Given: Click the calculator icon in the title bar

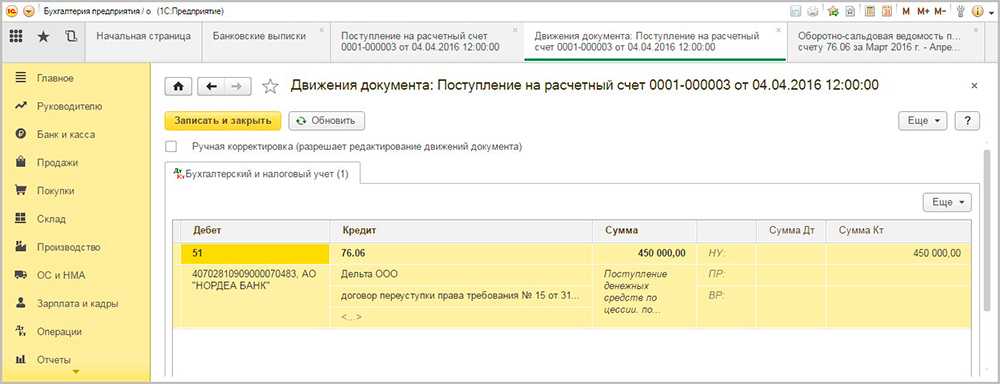Looking at the screenshot, I should (869, 11).
